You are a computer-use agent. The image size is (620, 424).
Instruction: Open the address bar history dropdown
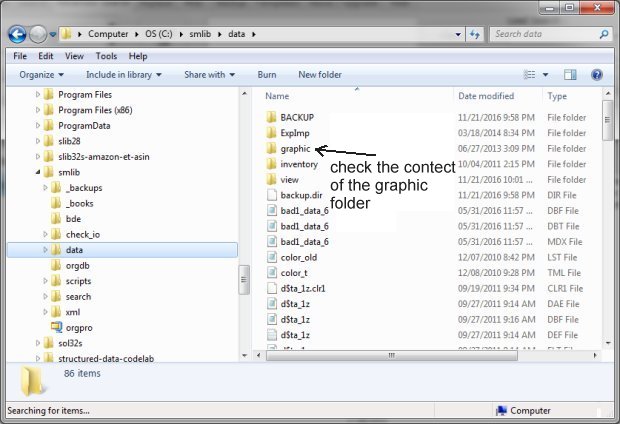click(x=458, y=34)
